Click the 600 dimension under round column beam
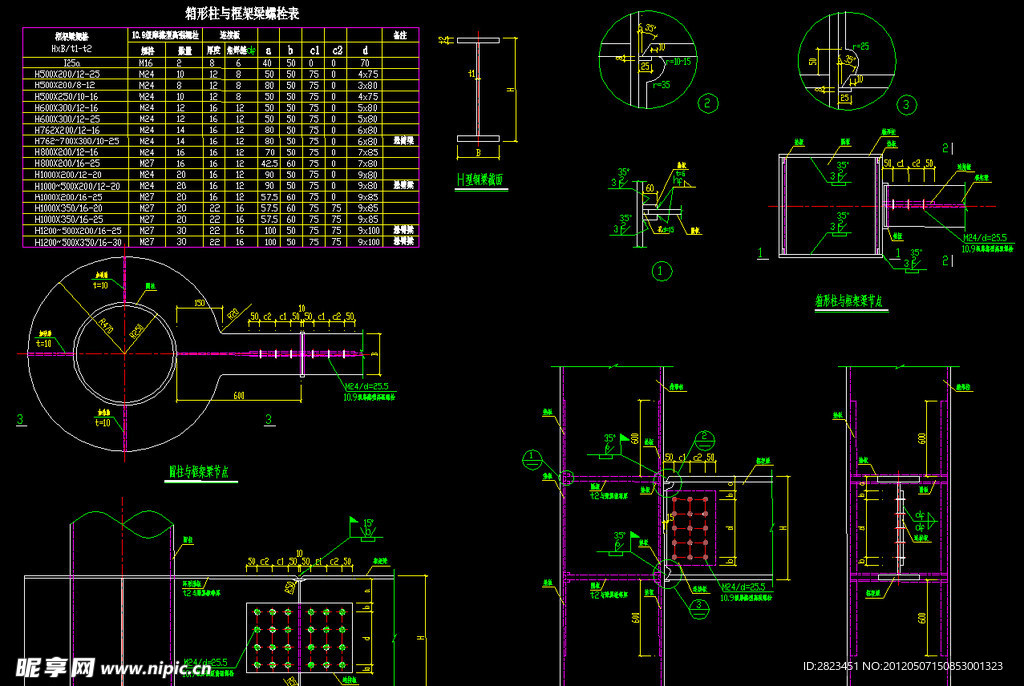The image size is (1024, 686). click(237, 394)
